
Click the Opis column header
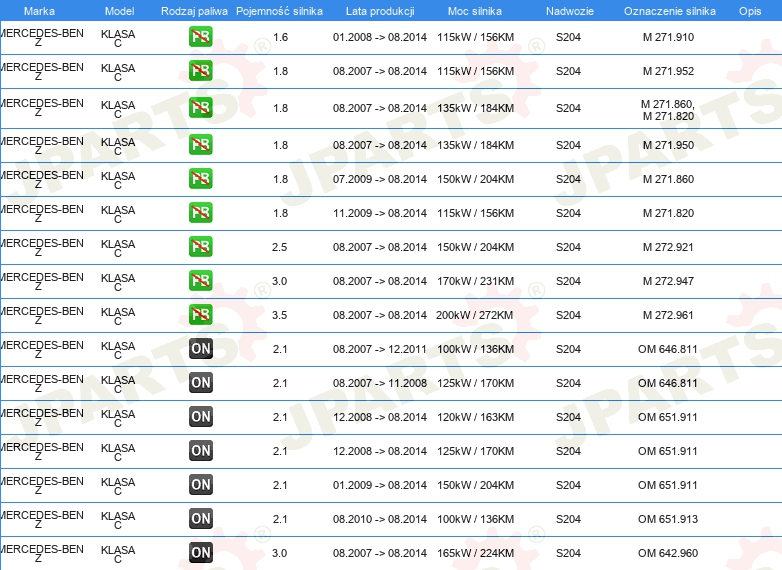[750, 11]
